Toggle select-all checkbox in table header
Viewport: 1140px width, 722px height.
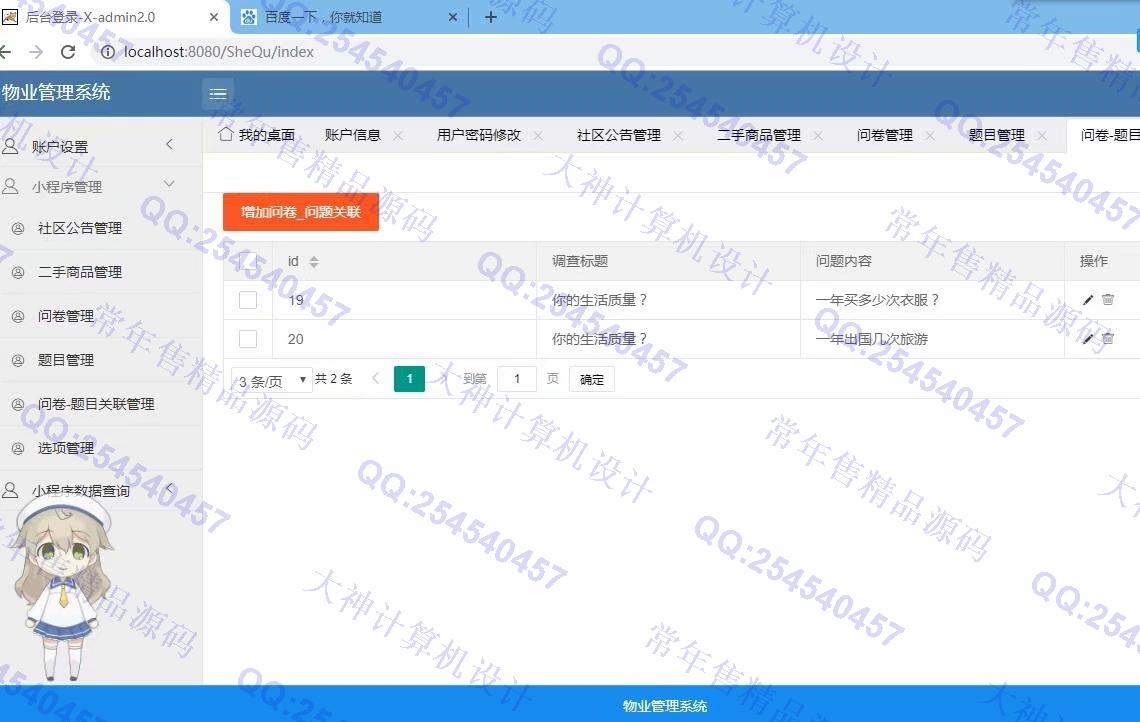248,261
